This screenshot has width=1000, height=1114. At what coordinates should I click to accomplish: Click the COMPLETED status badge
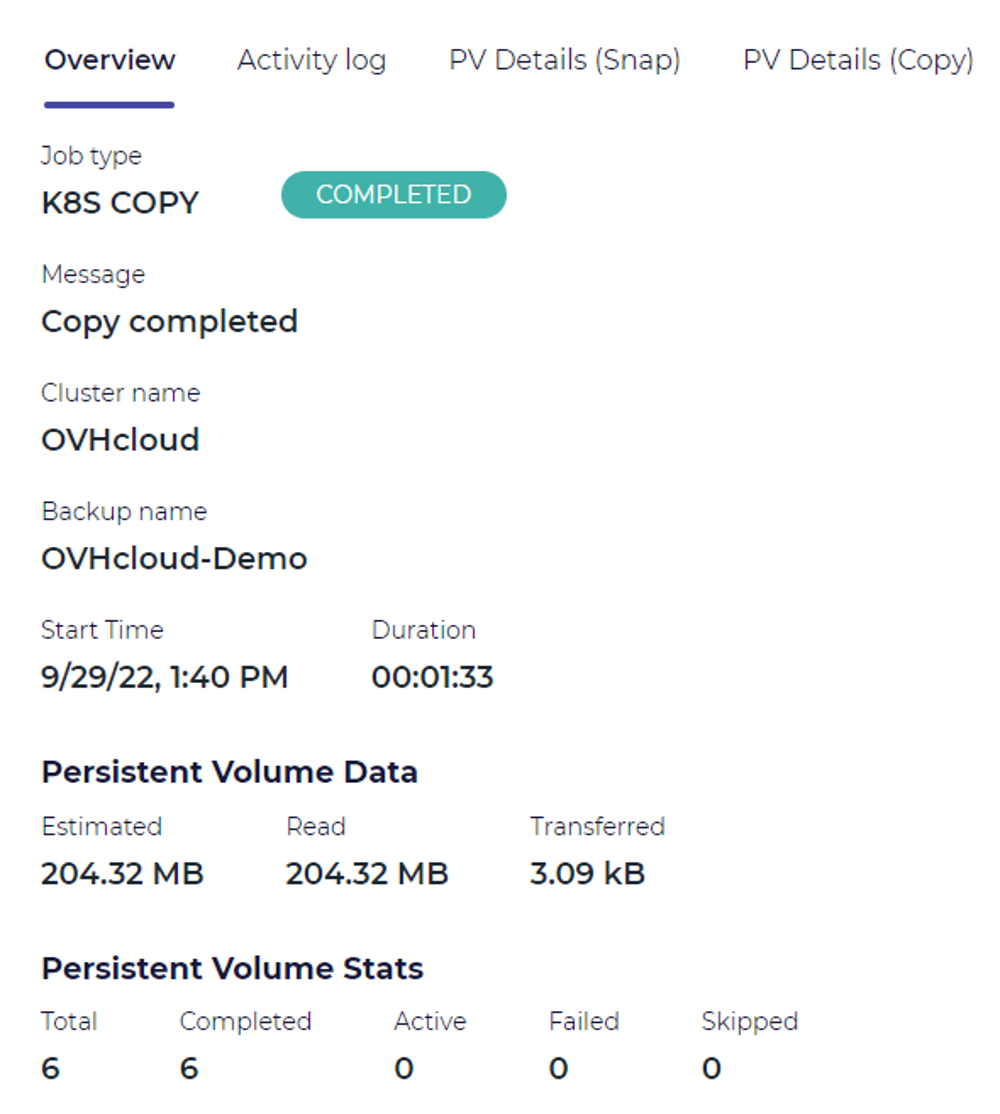click(393, 194)
